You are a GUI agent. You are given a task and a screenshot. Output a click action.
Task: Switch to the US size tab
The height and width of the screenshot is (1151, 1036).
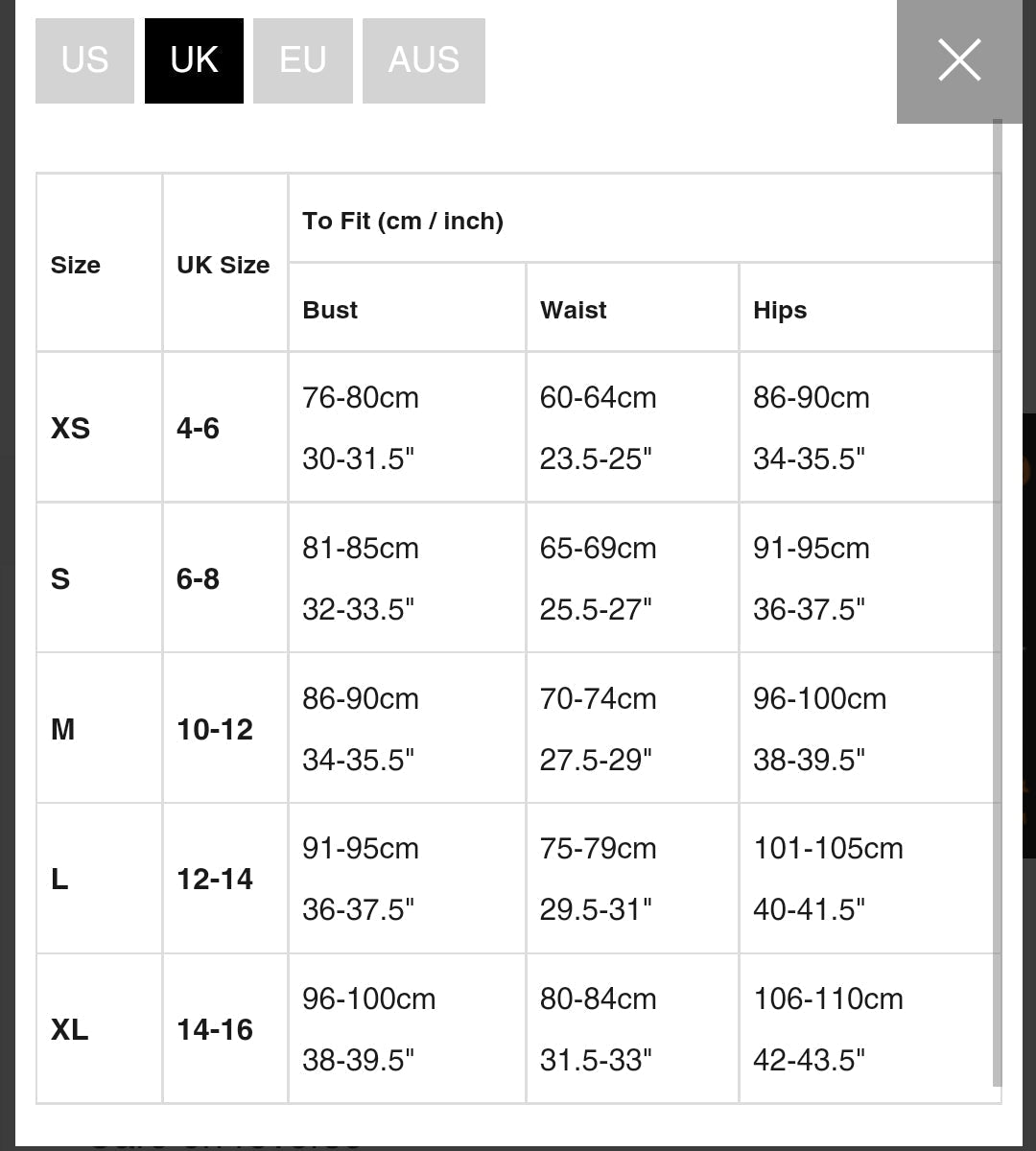(x=84, y=60)
